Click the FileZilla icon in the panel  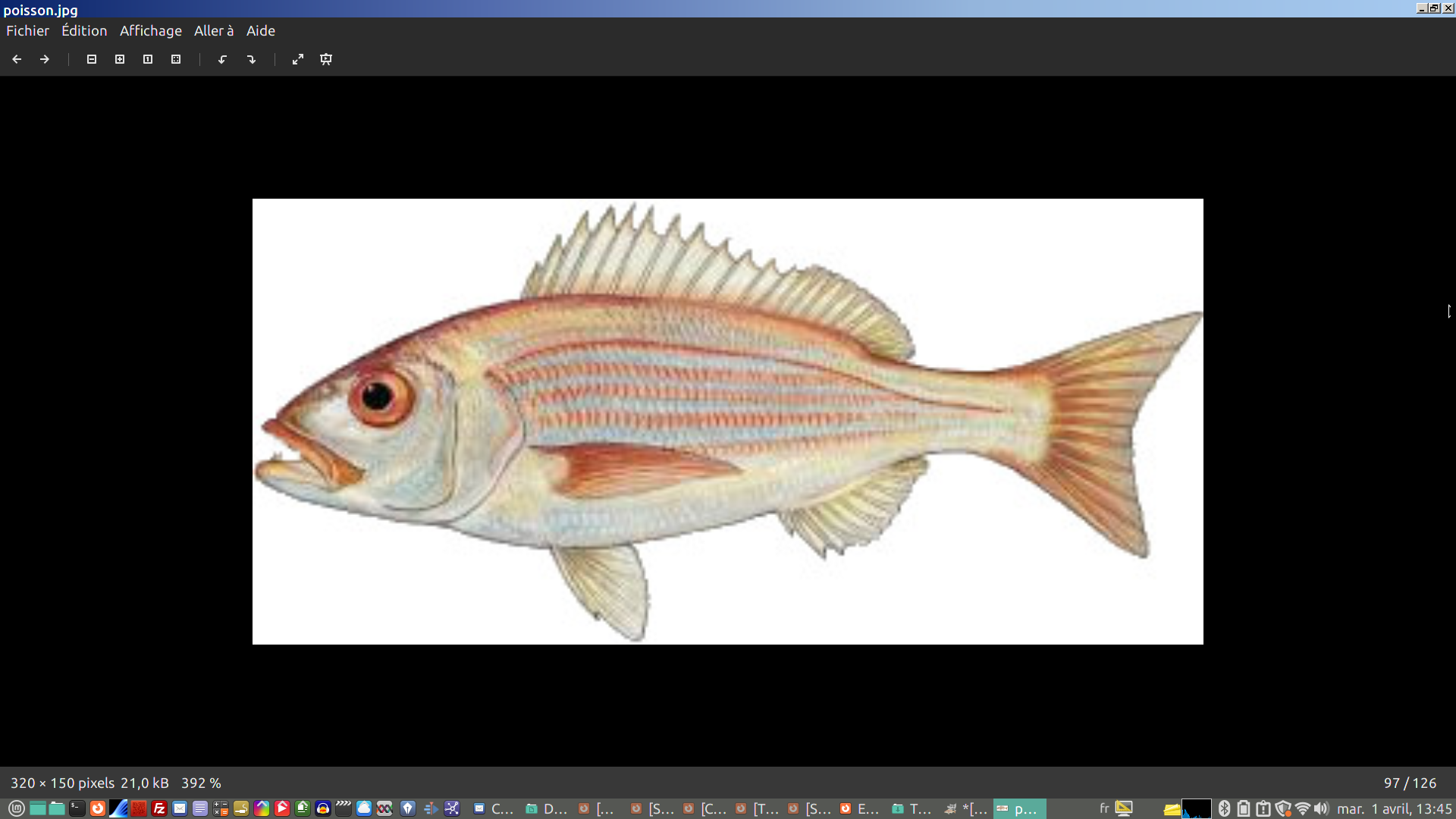pos(159,808)
